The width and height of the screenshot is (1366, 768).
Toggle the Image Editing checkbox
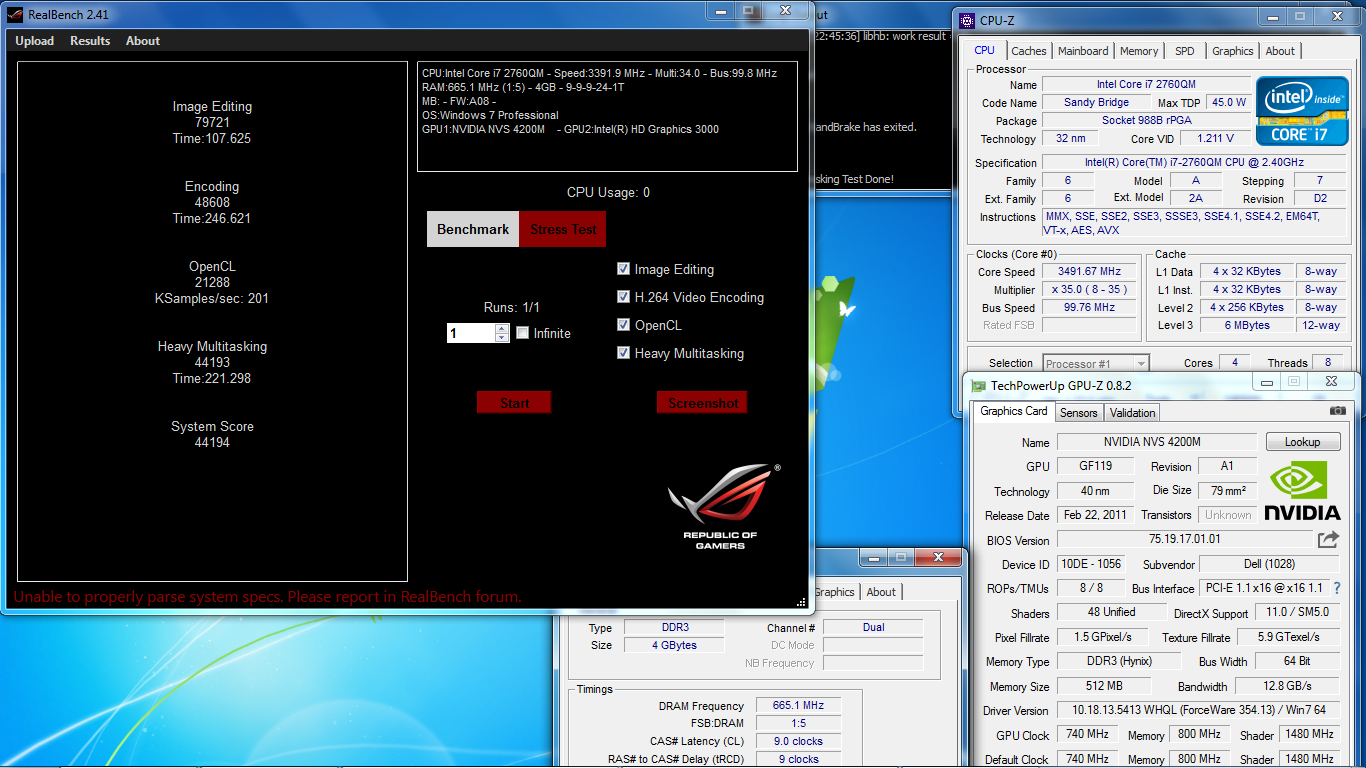(624, 269)
